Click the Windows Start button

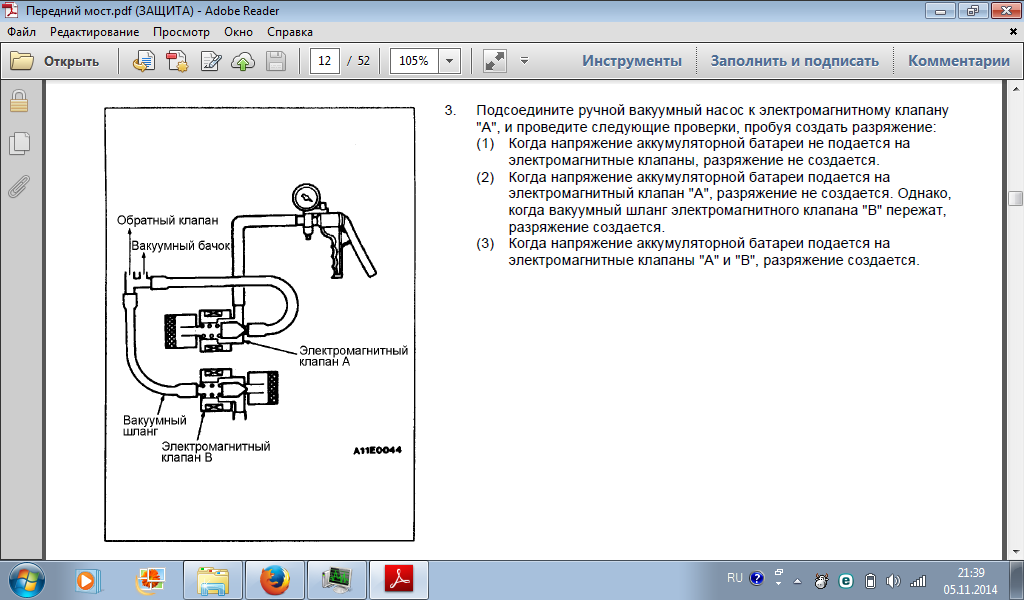(26, 580)
